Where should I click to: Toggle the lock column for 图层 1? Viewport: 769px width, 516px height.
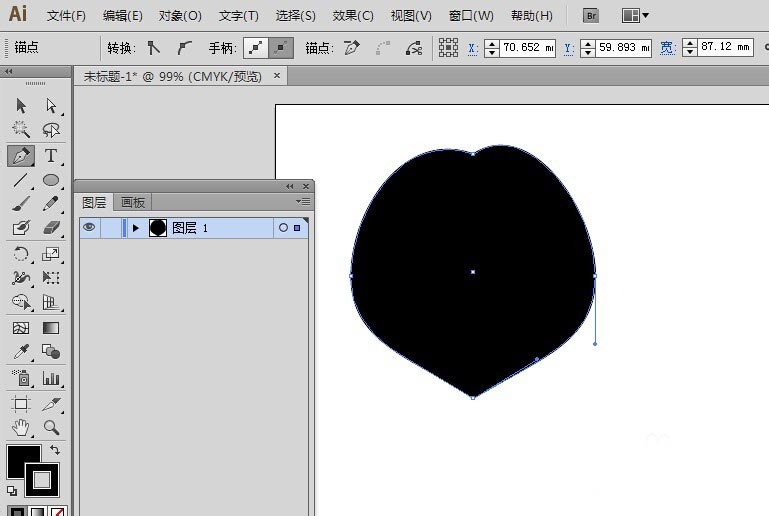(110, 228)
